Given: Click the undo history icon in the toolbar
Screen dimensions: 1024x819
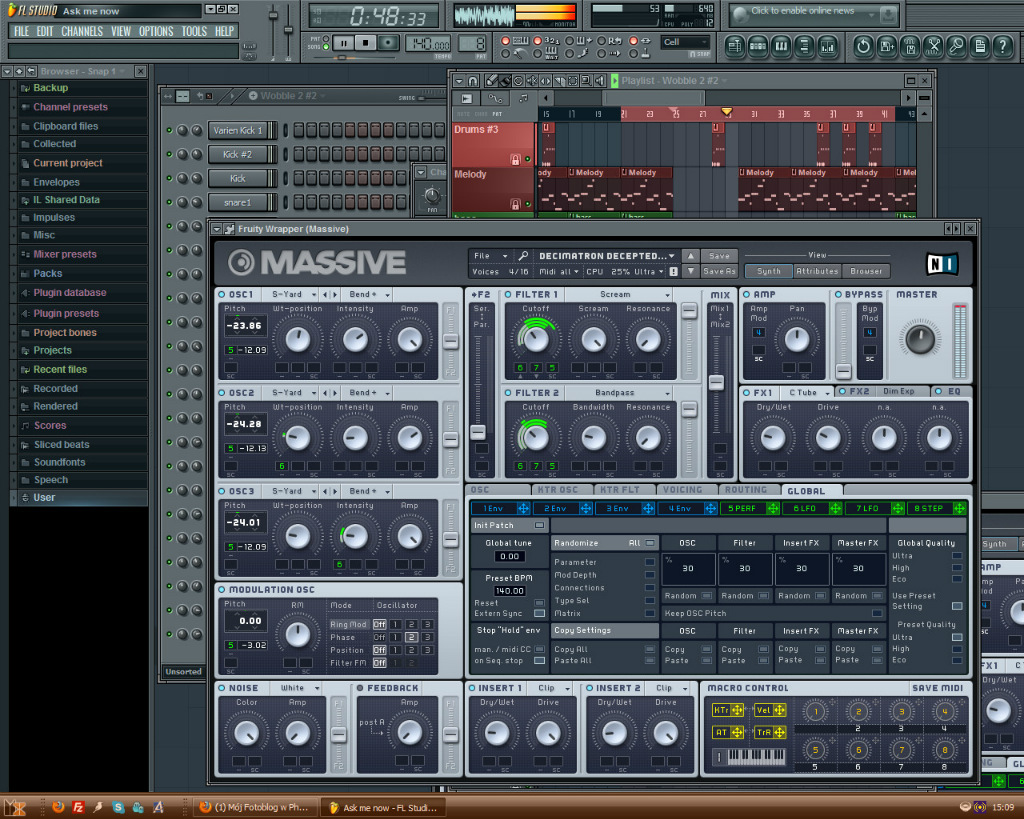Looking at the screenshot, I should pos(863,46).
